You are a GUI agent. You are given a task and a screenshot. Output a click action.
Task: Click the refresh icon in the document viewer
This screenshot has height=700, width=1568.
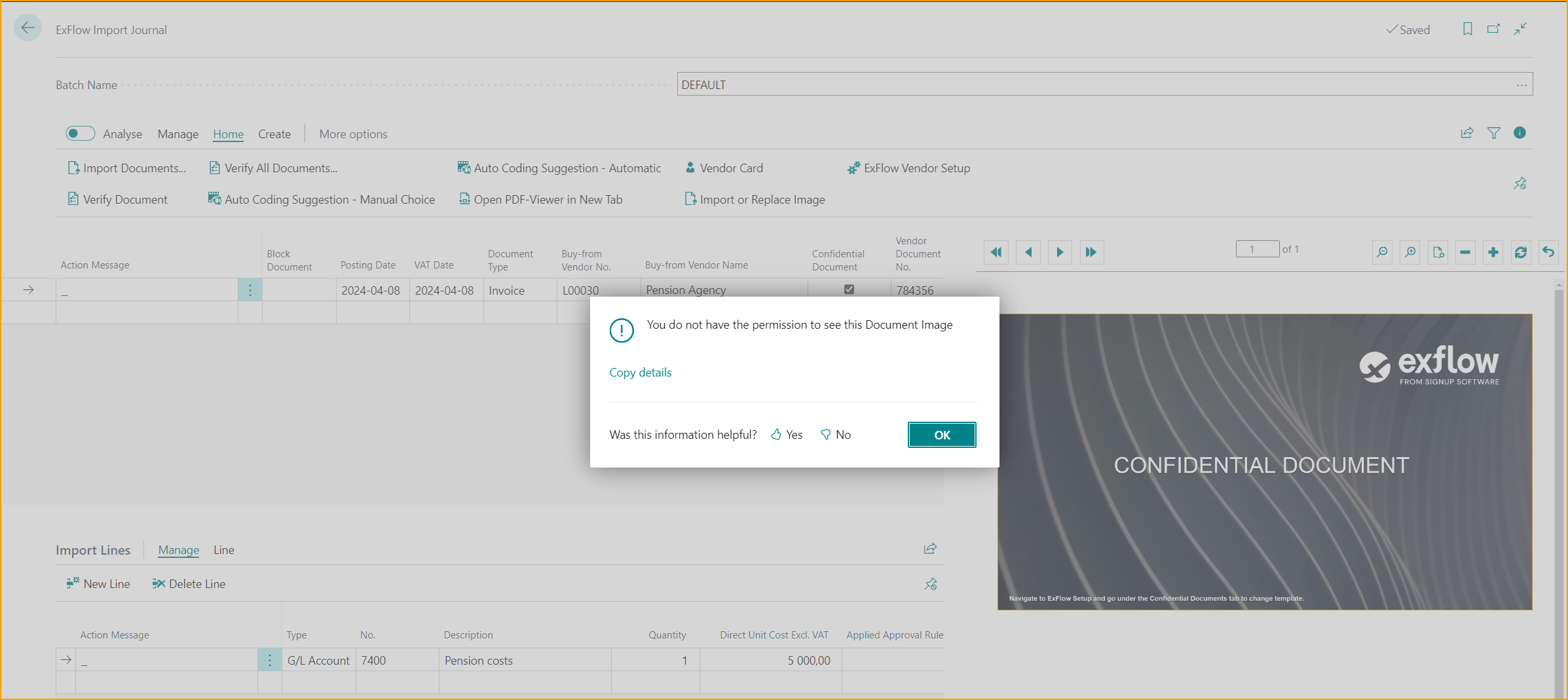click(1521, 252)
